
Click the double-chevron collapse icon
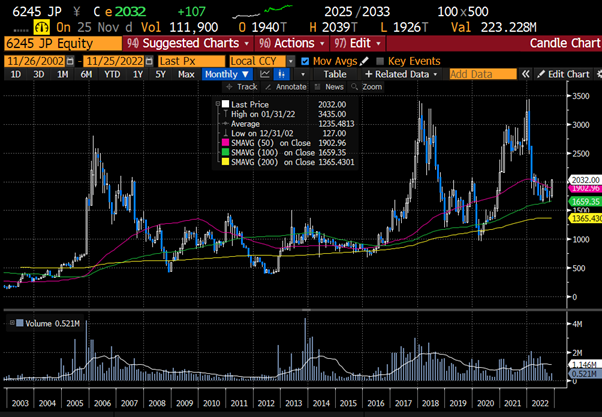pos(525,74)
